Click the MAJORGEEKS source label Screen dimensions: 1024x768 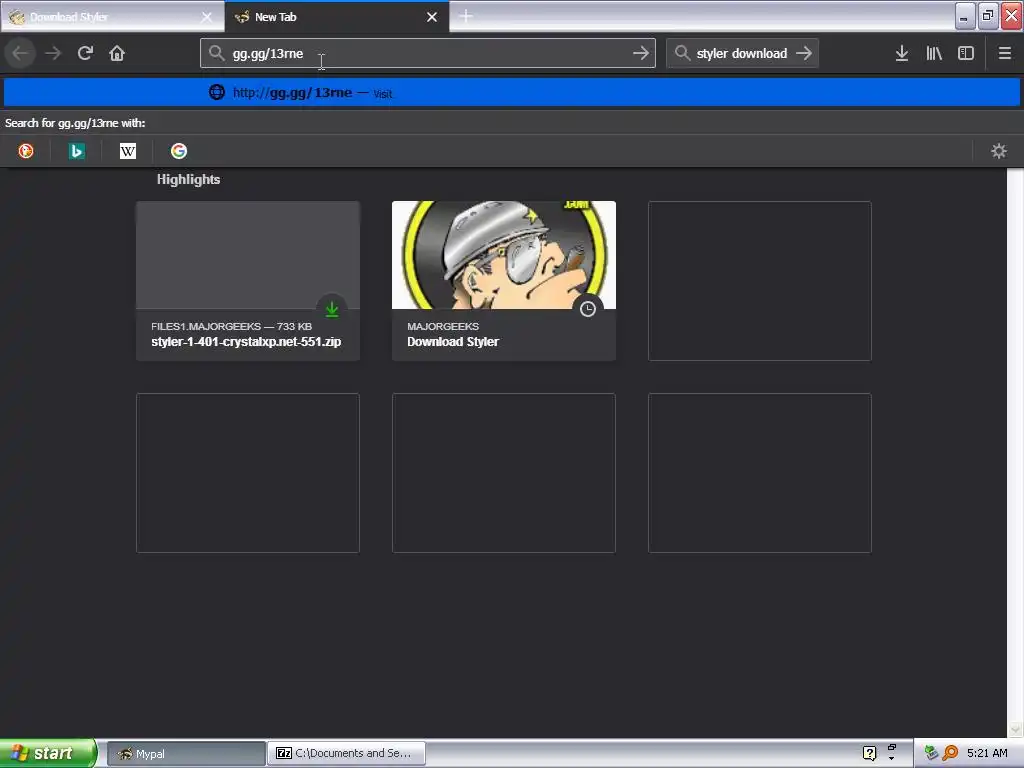(x=443, y=326)
